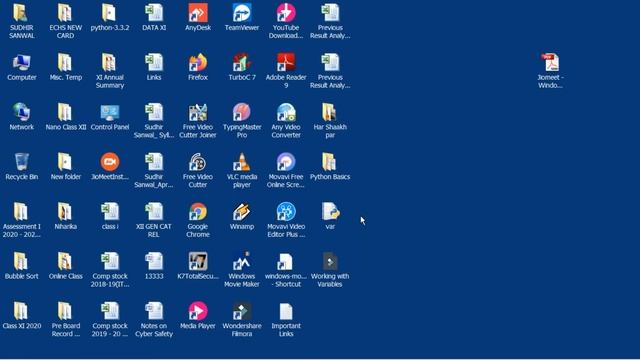Select the Har Shaakh par folder
640x360 pixels.
[x=330, y=113]
